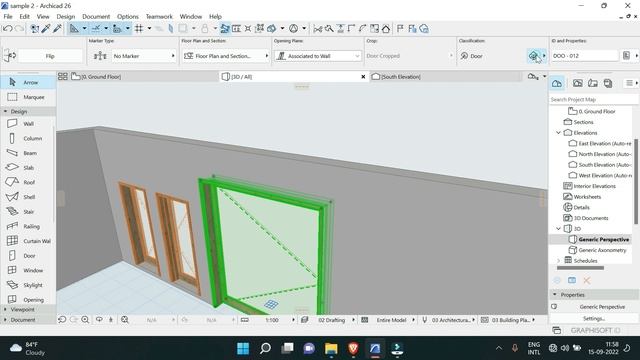Select the Curtain Wall tool

(28, 241)
